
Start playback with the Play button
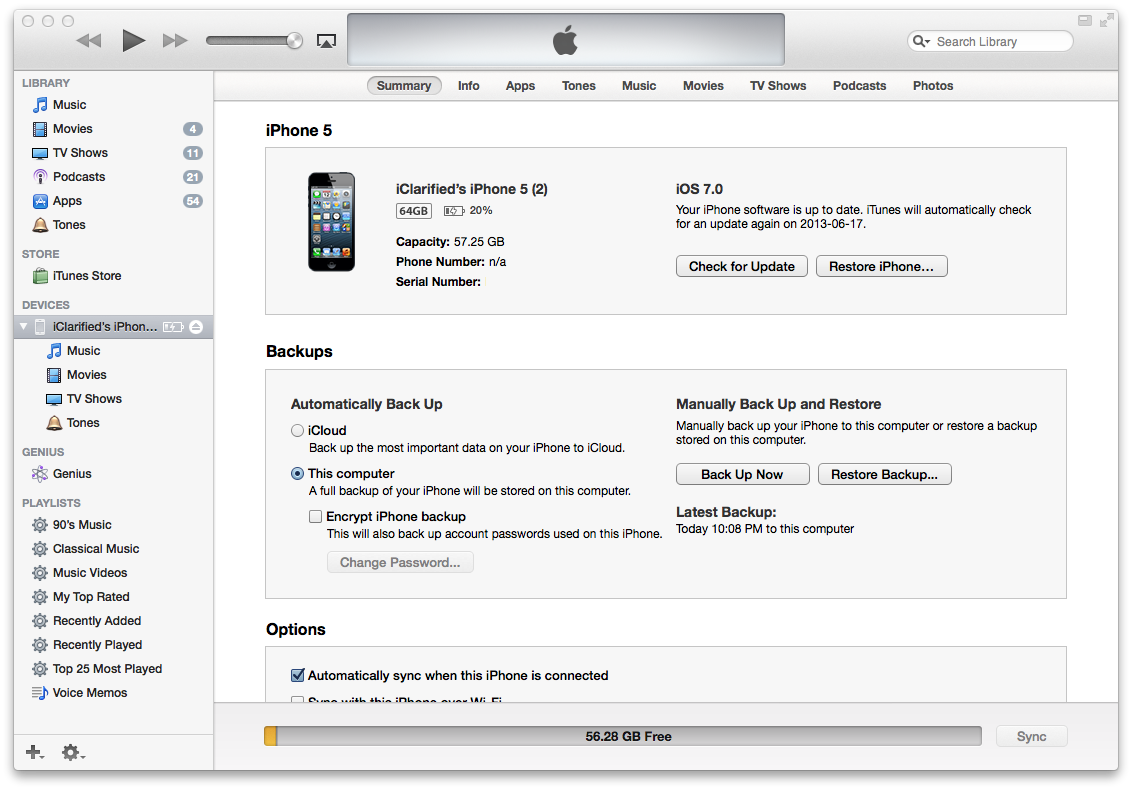pyautogui.click(x=134, y=40)
